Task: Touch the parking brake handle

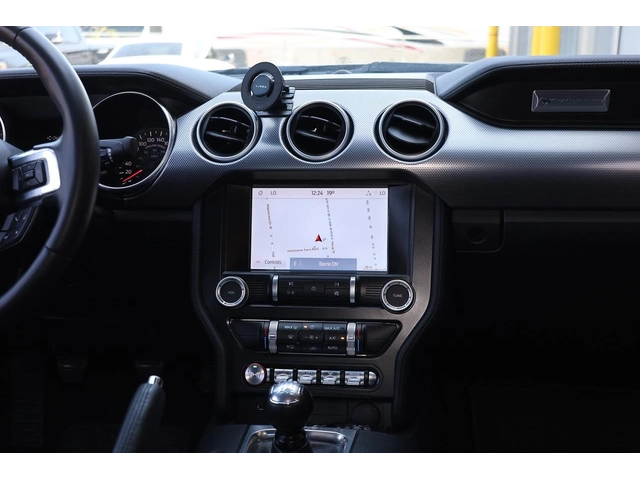Action: point(141,414)
